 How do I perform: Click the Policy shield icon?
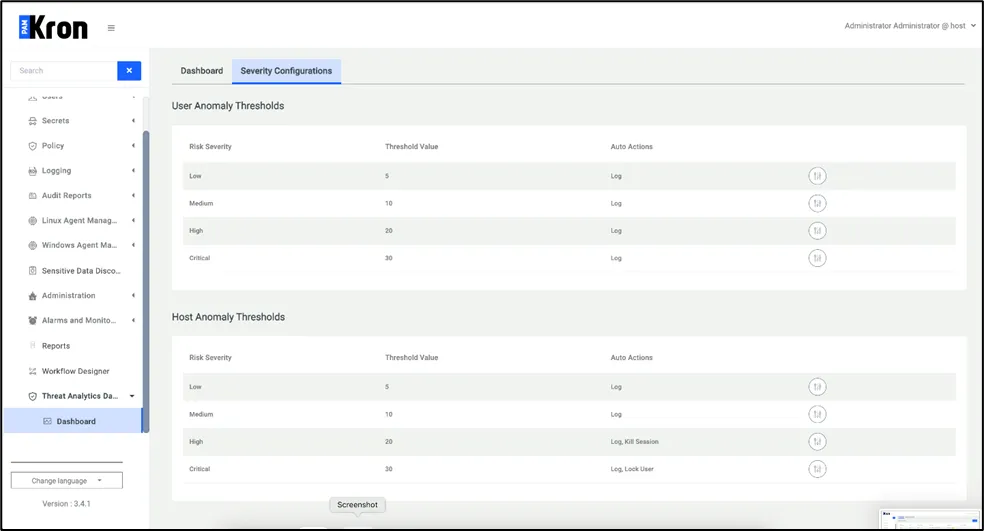click(x=33, y=146)
